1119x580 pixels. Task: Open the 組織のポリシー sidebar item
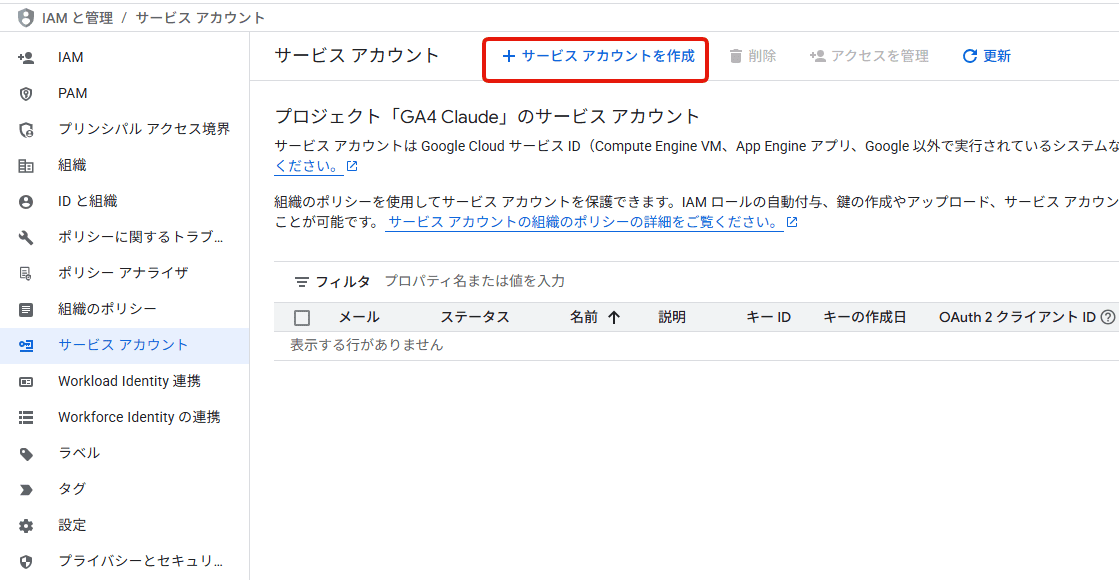click(107, 309)
